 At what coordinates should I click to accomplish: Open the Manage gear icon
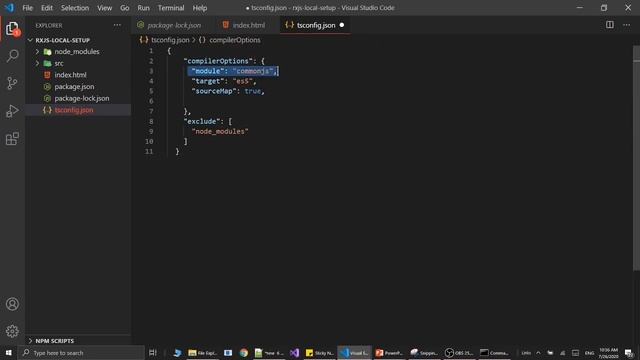12,331
